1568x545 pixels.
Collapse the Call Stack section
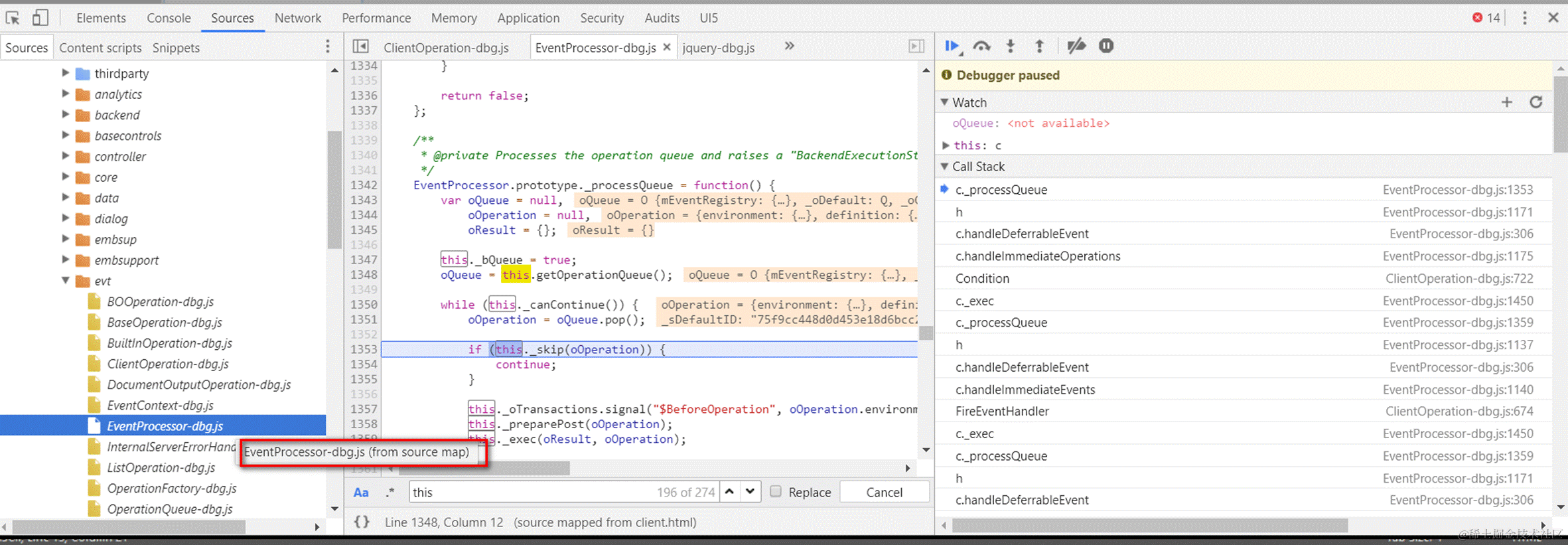click(x=945, y=167)
